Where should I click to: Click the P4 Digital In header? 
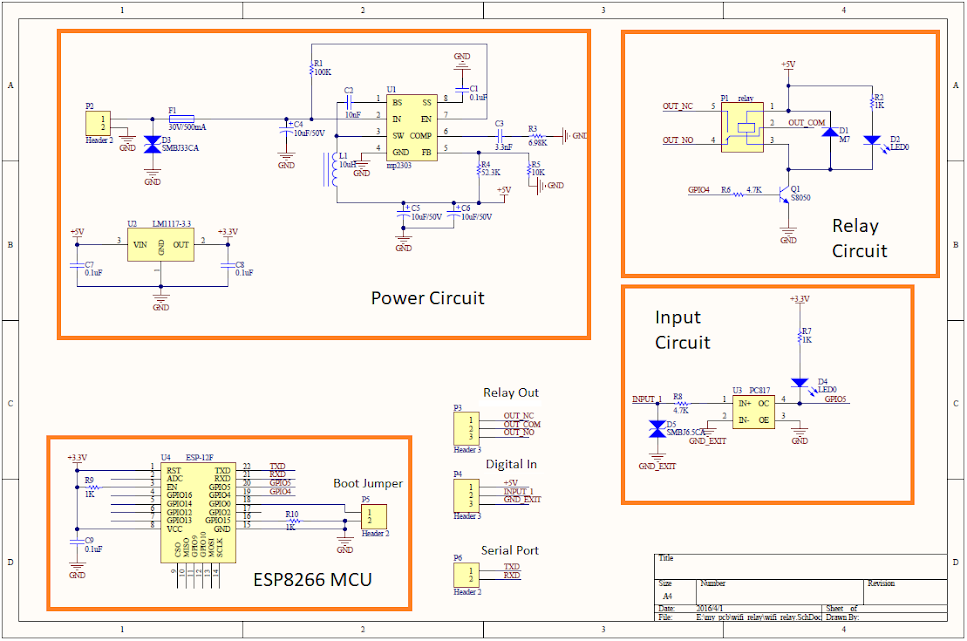click(x=466, y=495)
